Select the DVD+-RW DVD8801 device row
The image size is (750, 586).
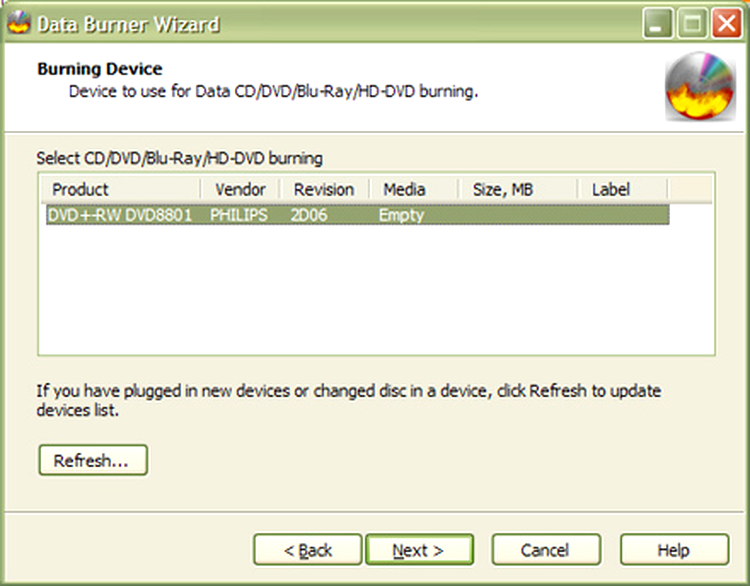coord(357,215)
